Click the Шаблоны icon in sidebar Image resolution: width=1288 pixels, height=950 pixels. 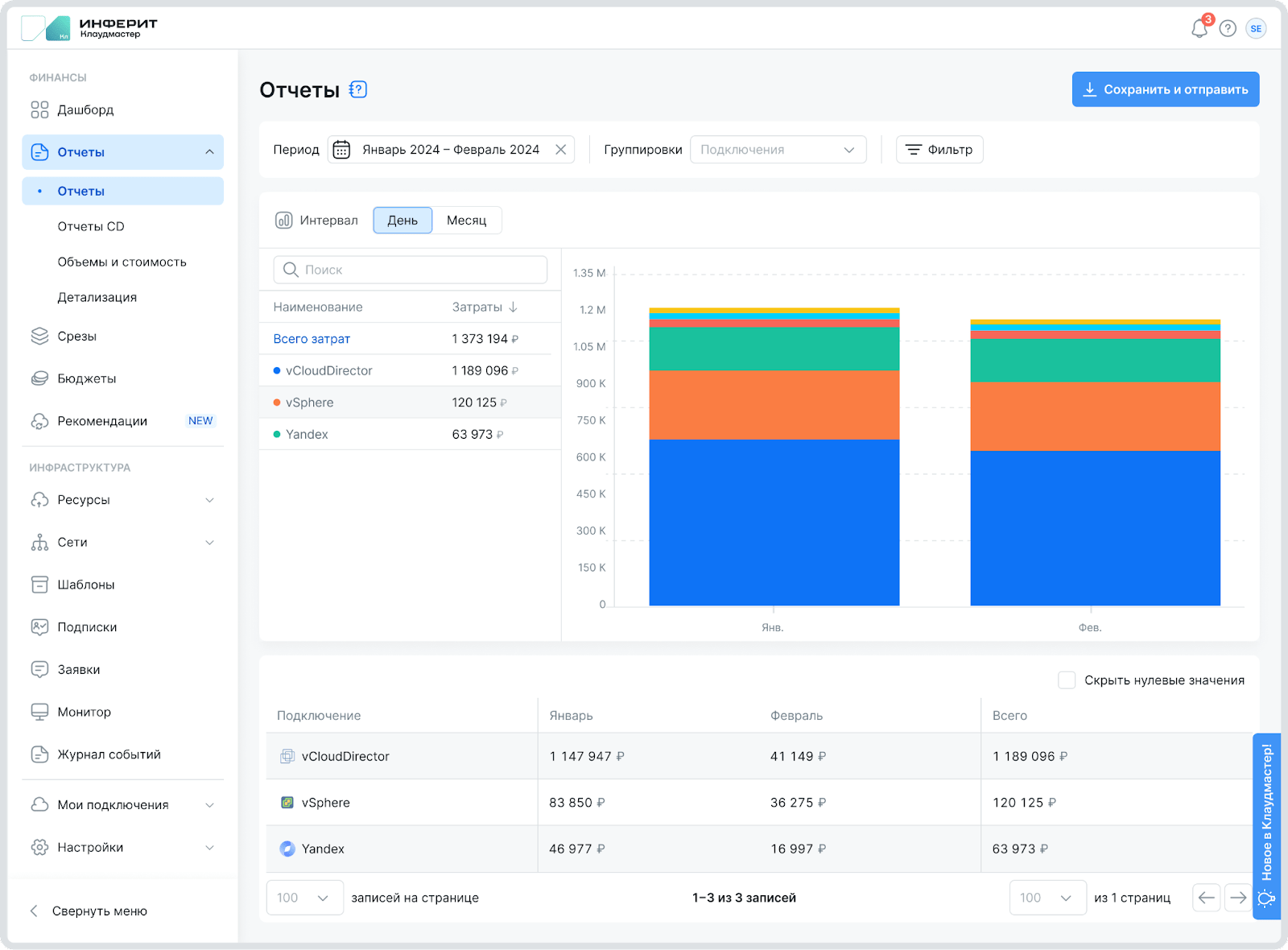coord(39,584)
